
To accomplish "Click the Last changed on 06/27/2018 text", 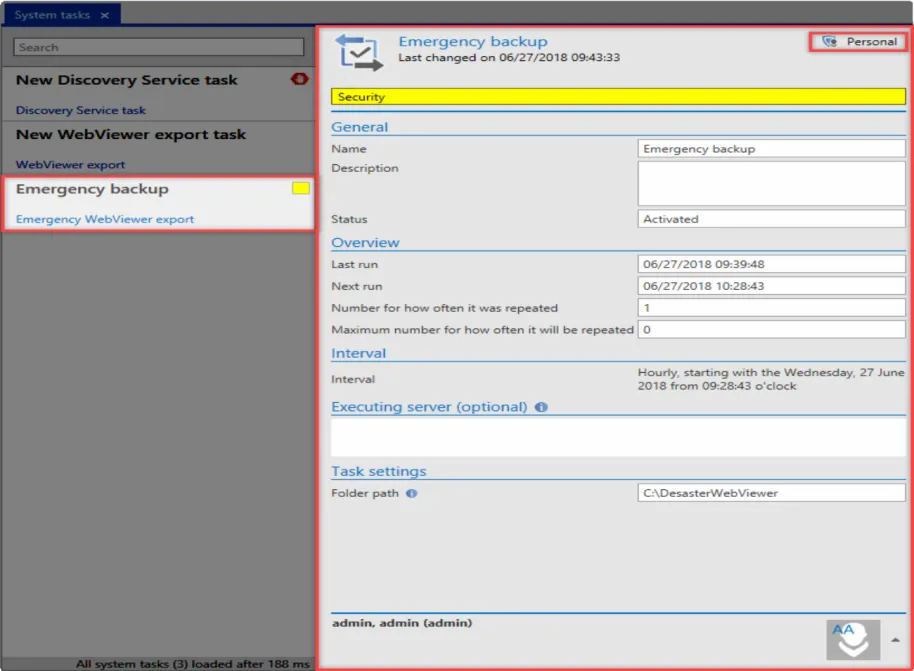I will (509, 57).
